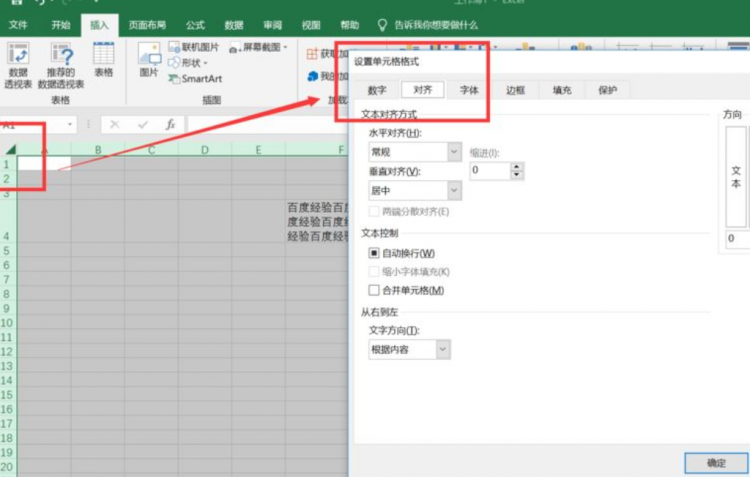The width and height of the screenshot is (750, 477).
Task: Click the Select All corner triangle
Action: point(11,149)
